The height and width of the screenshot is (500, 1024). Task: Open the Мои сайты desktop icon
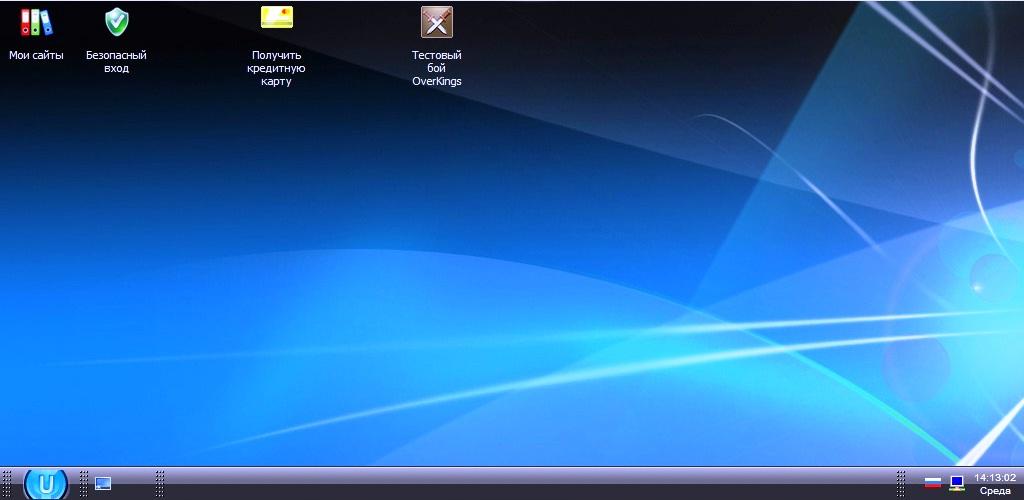click(37, 22)
